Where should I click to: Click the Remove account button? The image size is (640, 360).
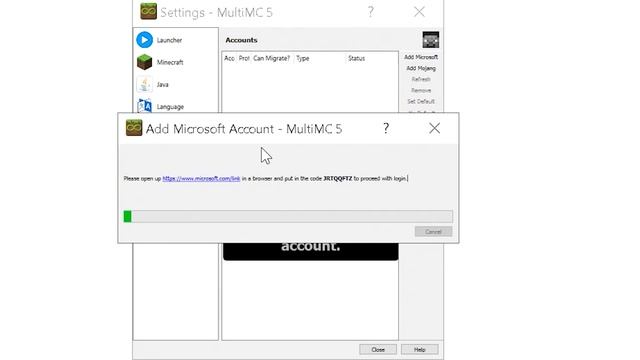[x=421, y=90]
